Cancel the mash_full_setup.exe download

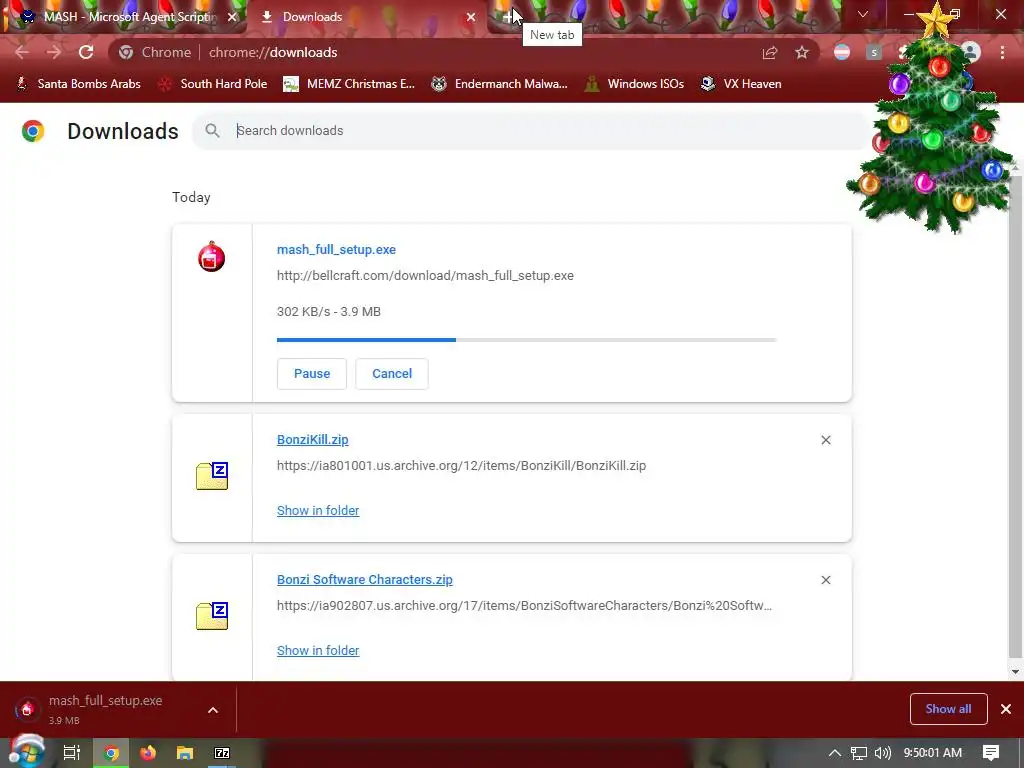392,374
